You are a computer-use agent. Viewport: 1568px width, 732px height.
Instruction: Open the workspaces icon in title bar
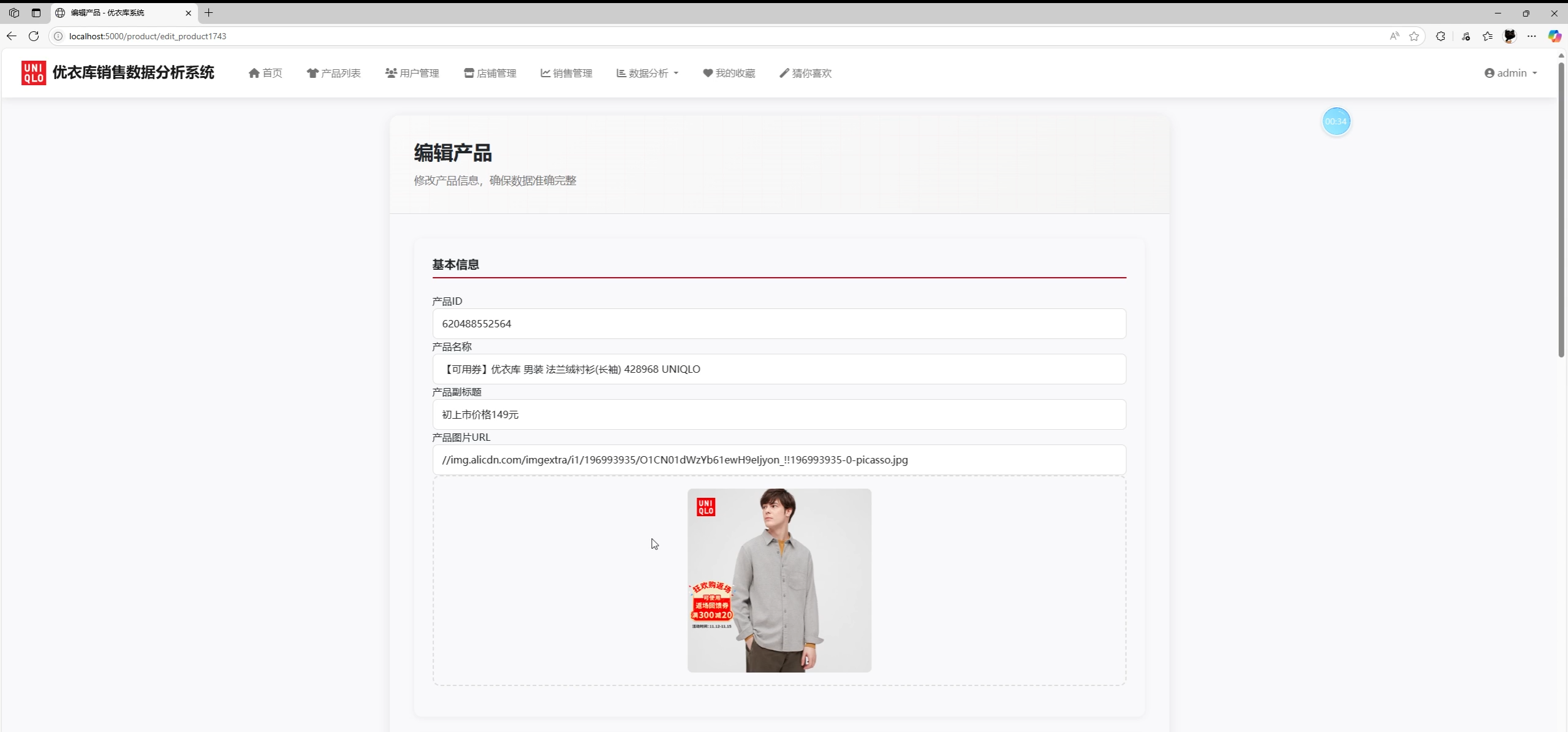(x=14, y=13)
